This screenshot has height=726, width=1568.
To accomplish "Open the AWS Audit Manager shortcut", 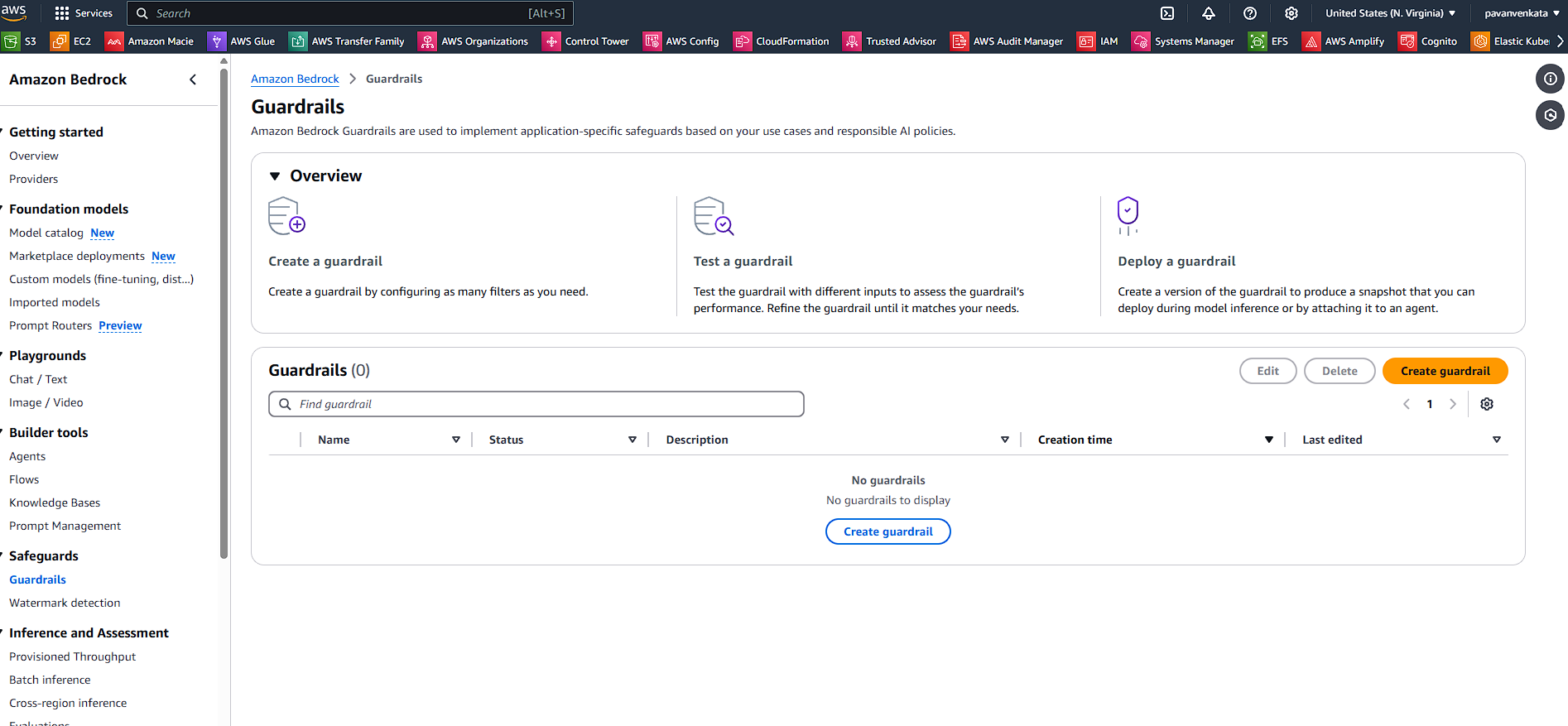I will pos(1008,41).
